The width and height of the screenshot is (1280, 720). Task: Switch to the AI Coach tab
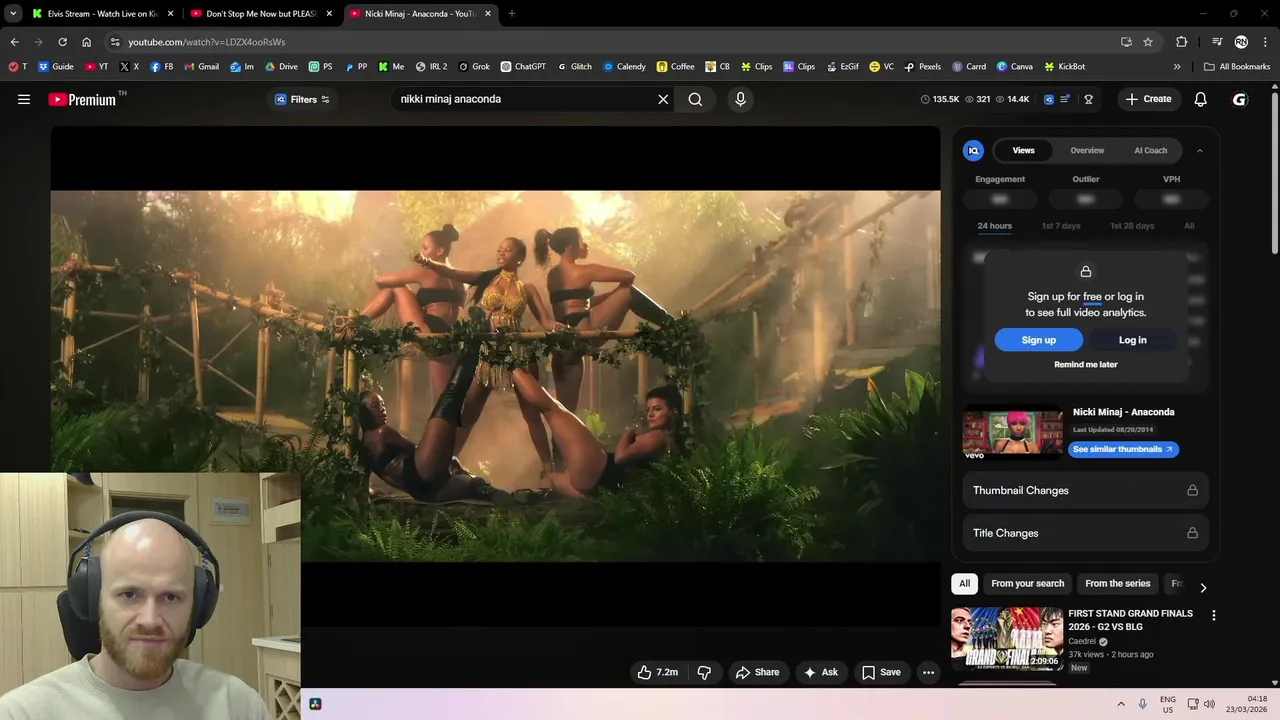point(1150,150)
